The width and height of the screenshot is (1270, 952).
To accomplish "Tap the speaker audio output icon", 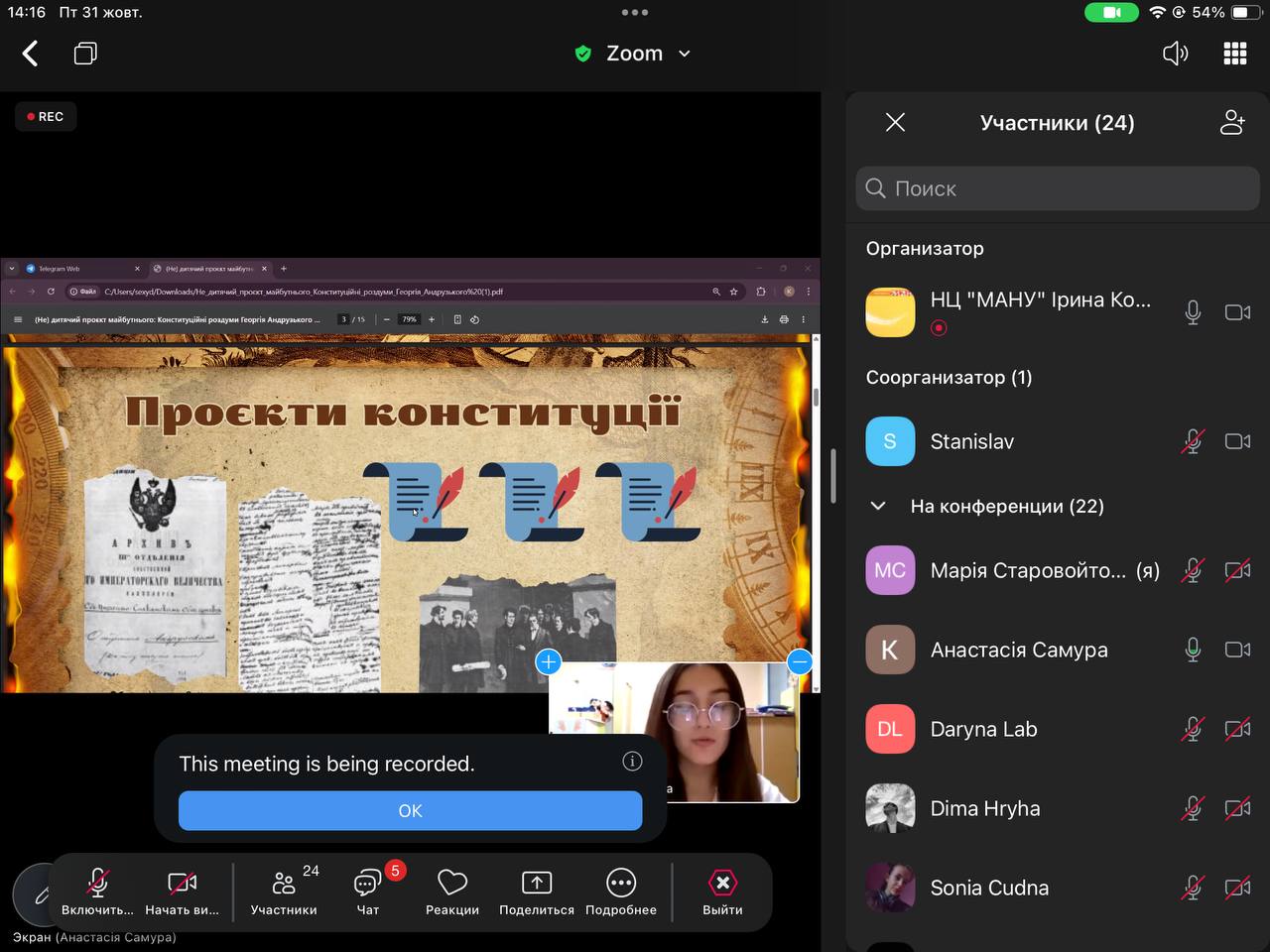I will coord(1175,54).
